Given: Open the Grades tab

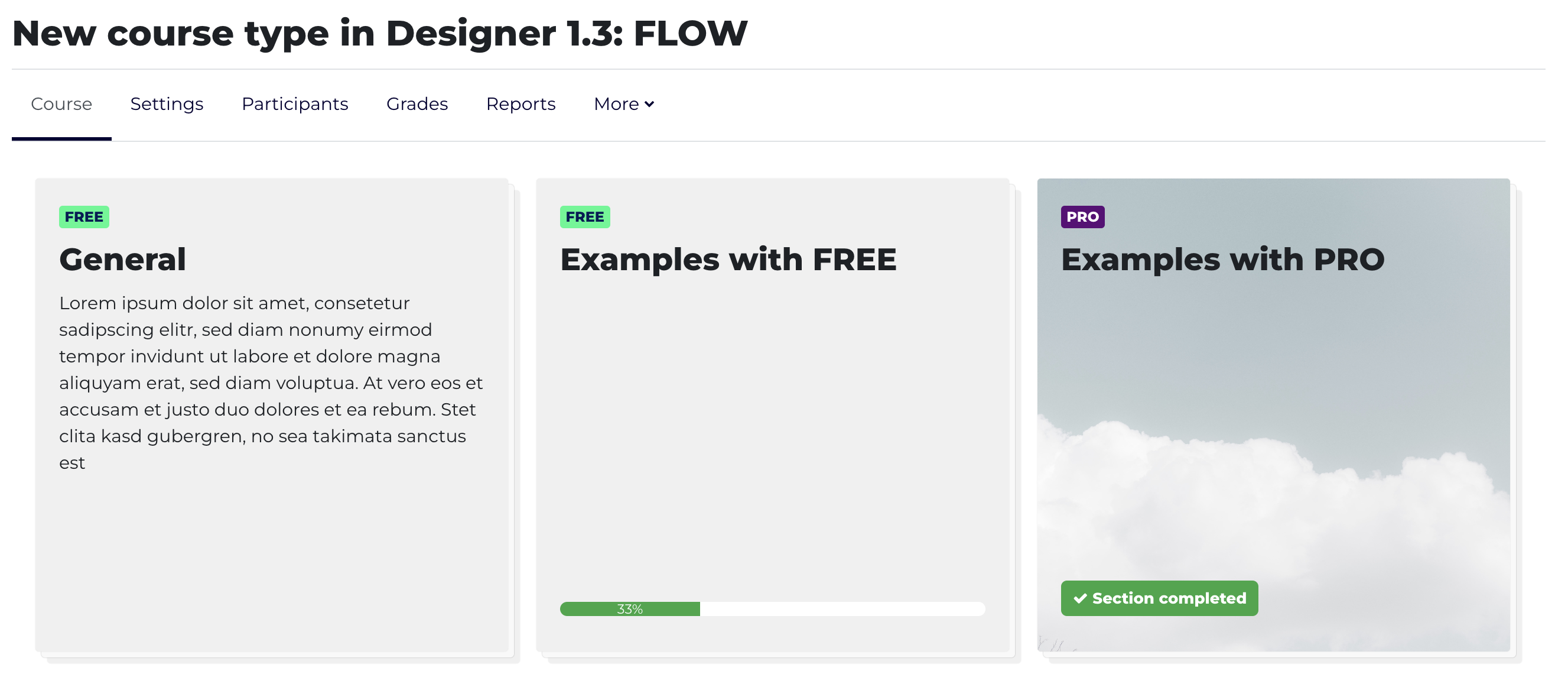Looking at the screenshot, I should tap(417, 104).
